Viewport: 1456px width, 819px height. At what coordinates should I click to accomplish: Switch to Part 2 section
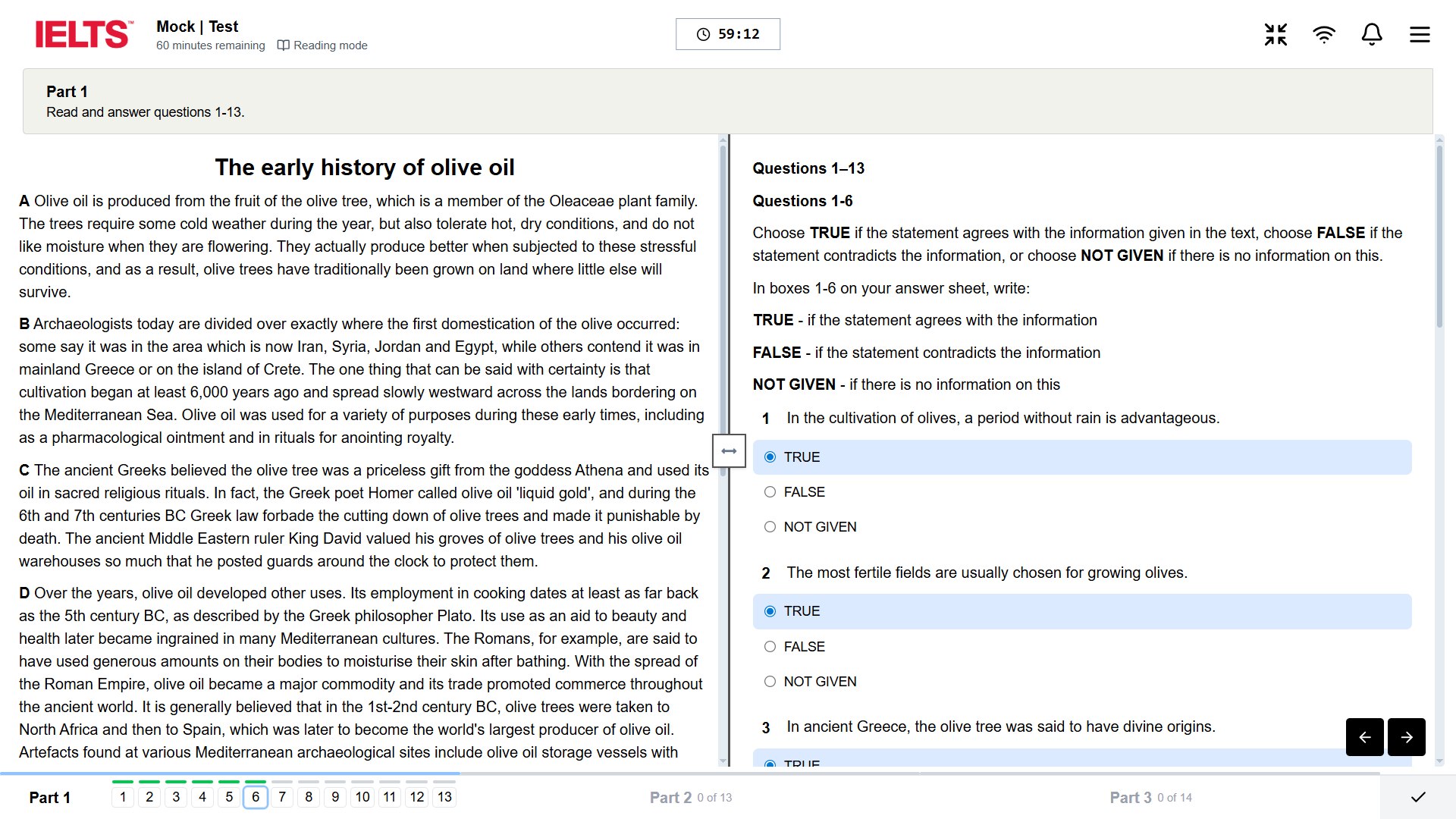pyautogui.click(x=691, y=798)
